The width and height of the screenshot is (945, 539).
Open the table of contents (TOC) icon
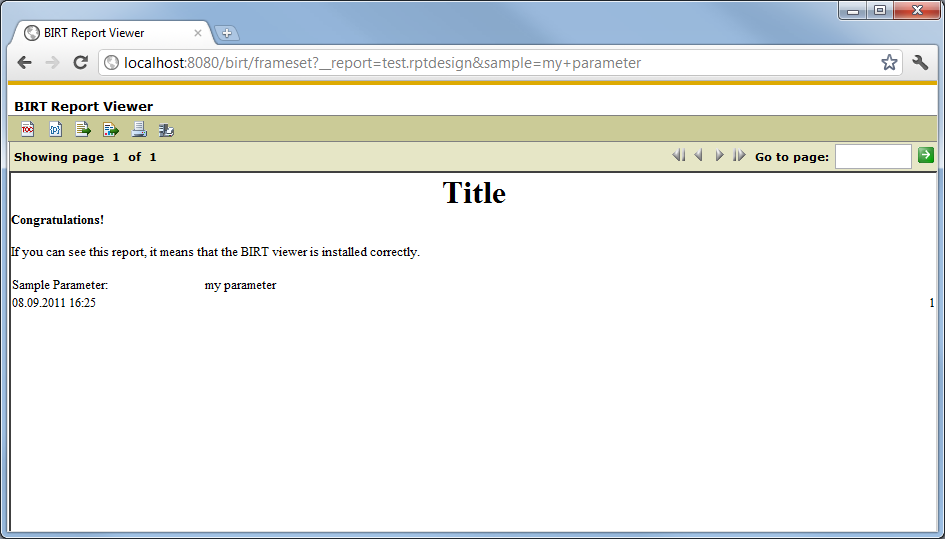tap(28, 129)
